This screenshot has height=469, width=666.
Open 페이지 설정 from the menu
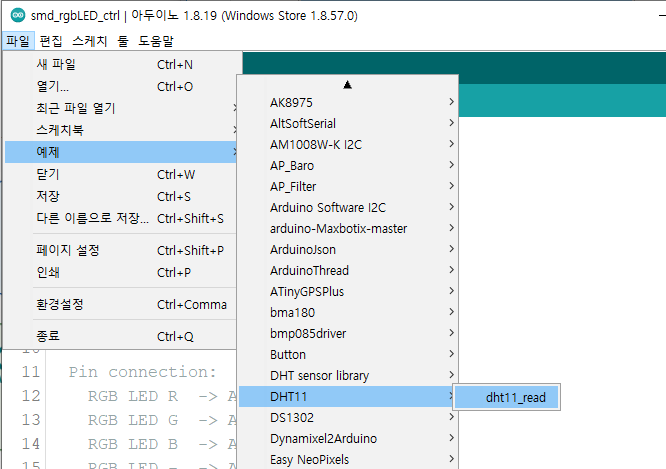tap(121, 250)
